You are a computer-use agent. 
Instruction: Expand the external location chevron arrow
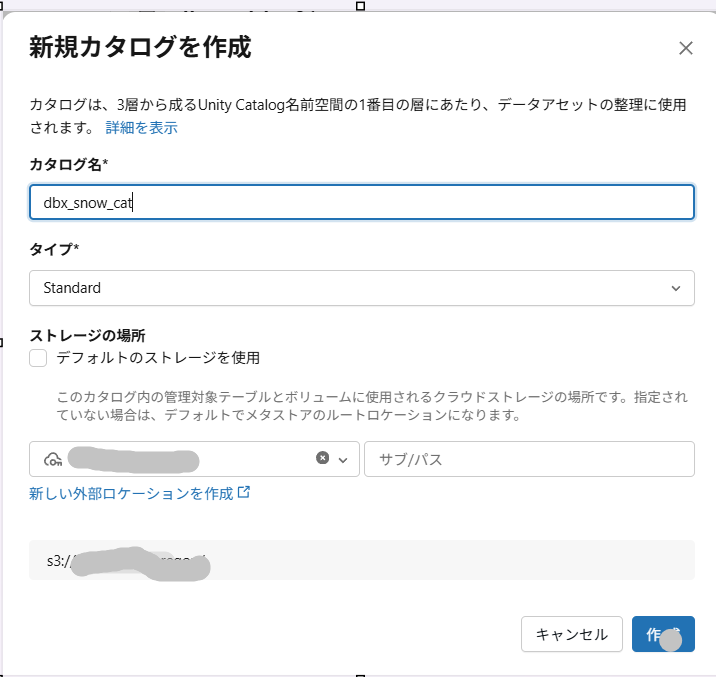343,460
